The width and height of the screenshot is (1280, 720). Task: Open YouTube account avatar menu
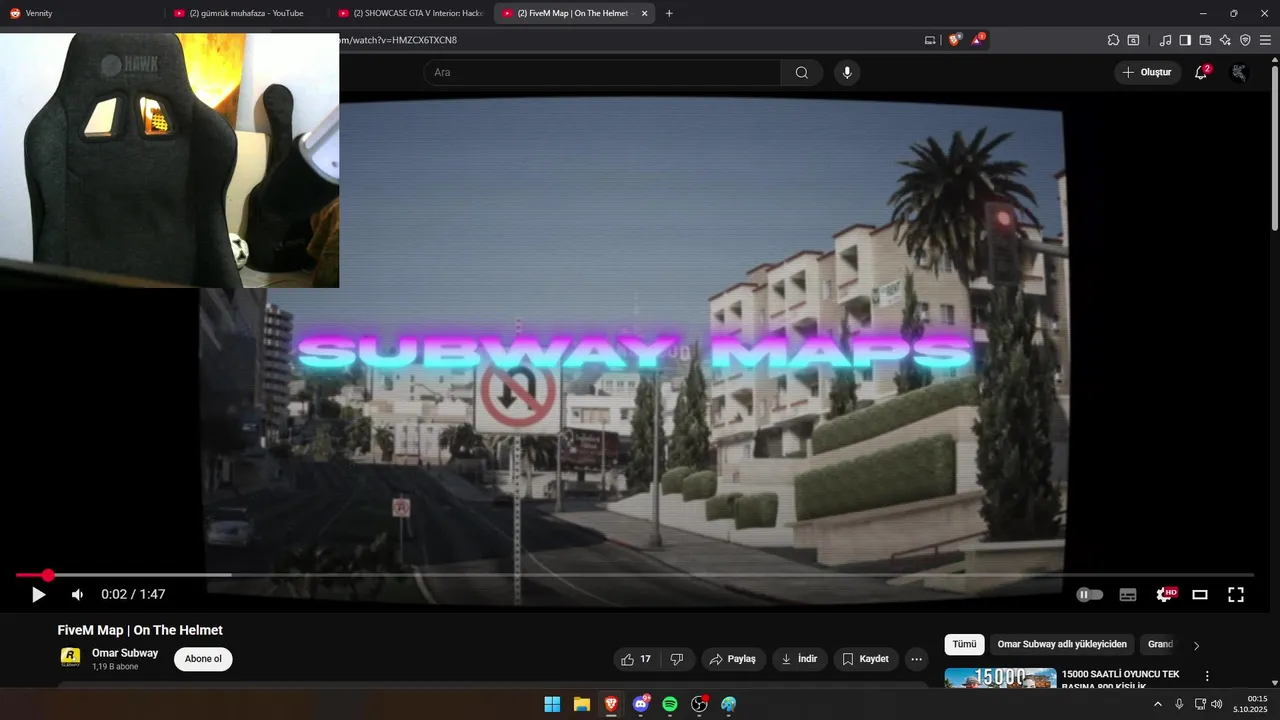(1239, 72)
